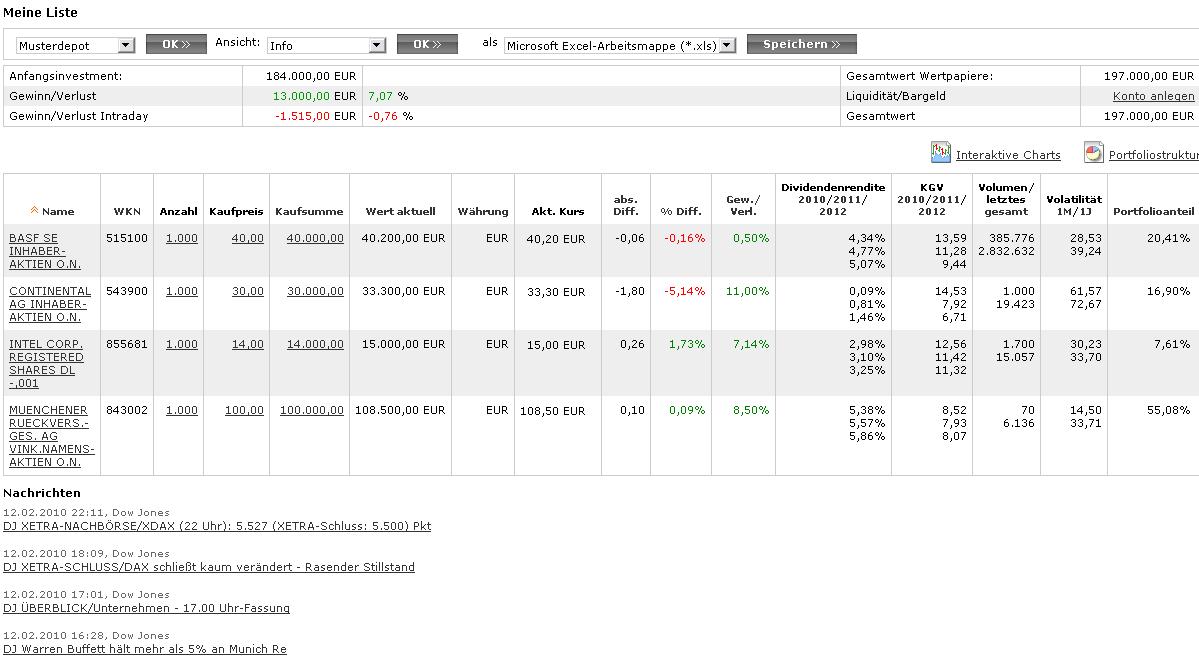This screenshot has height=656, width=1199.
Task: Confirm Ansicht selection with second OK button
Action: tap(427, 44)
